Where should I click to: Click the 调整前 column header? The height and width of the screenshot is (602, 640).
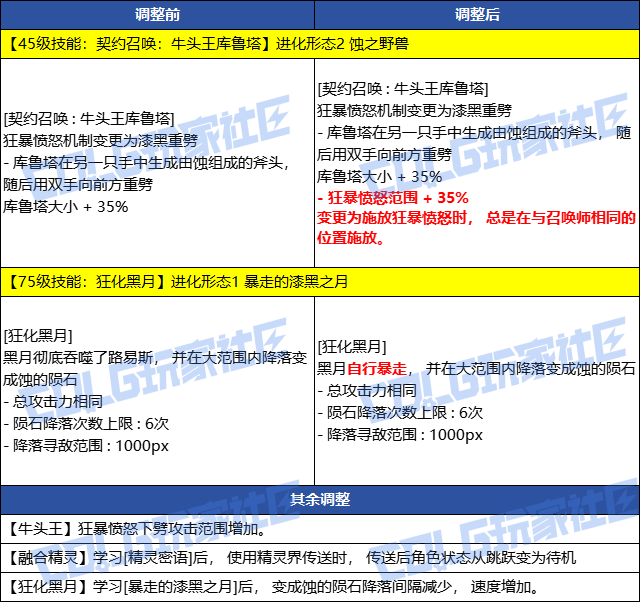click(157, 15)
